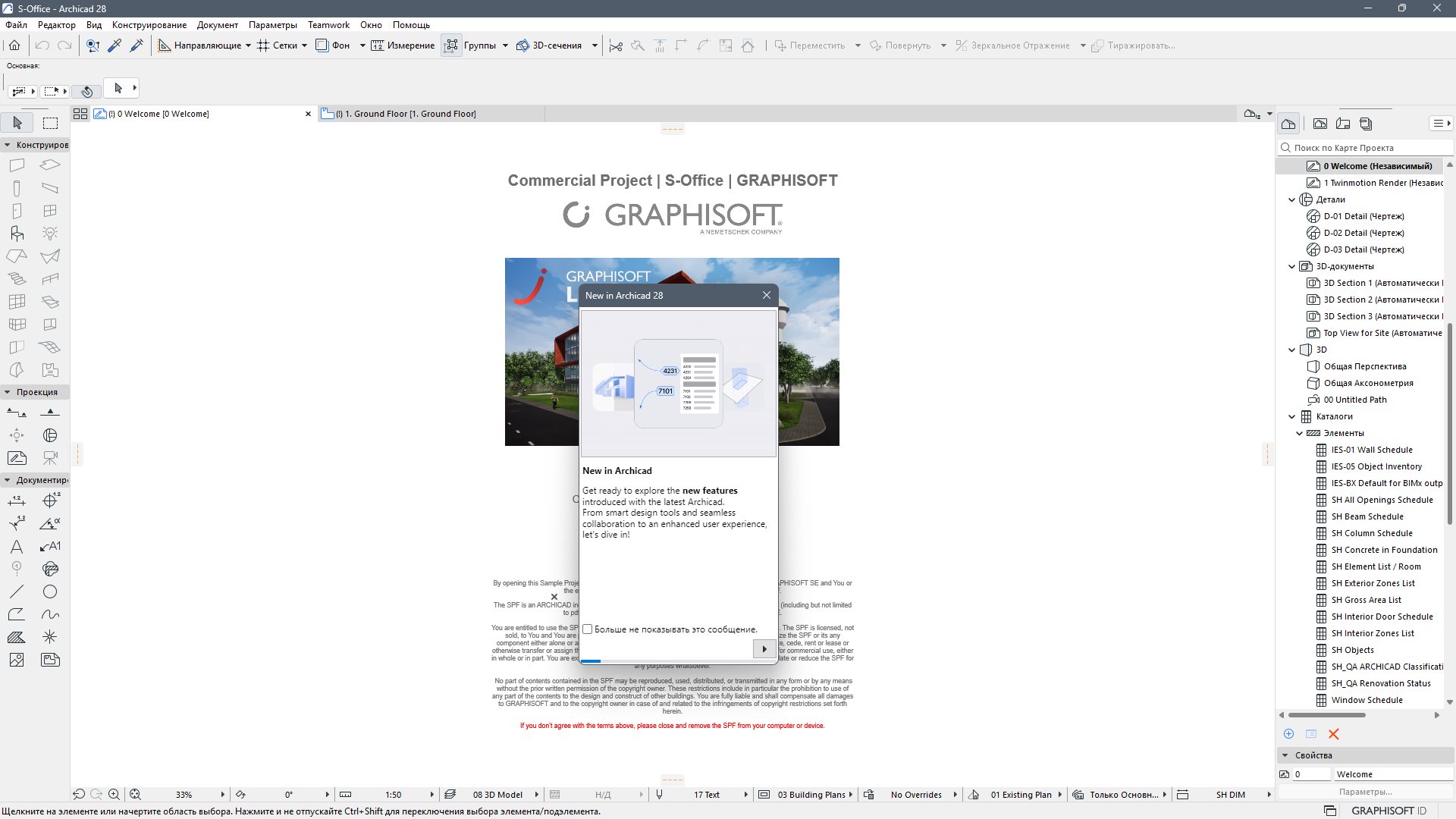Open the Layout Book icon in navigator
Image resolution: width=1456 pixels, height=819 pixels.
click(x=1343, y=124)
